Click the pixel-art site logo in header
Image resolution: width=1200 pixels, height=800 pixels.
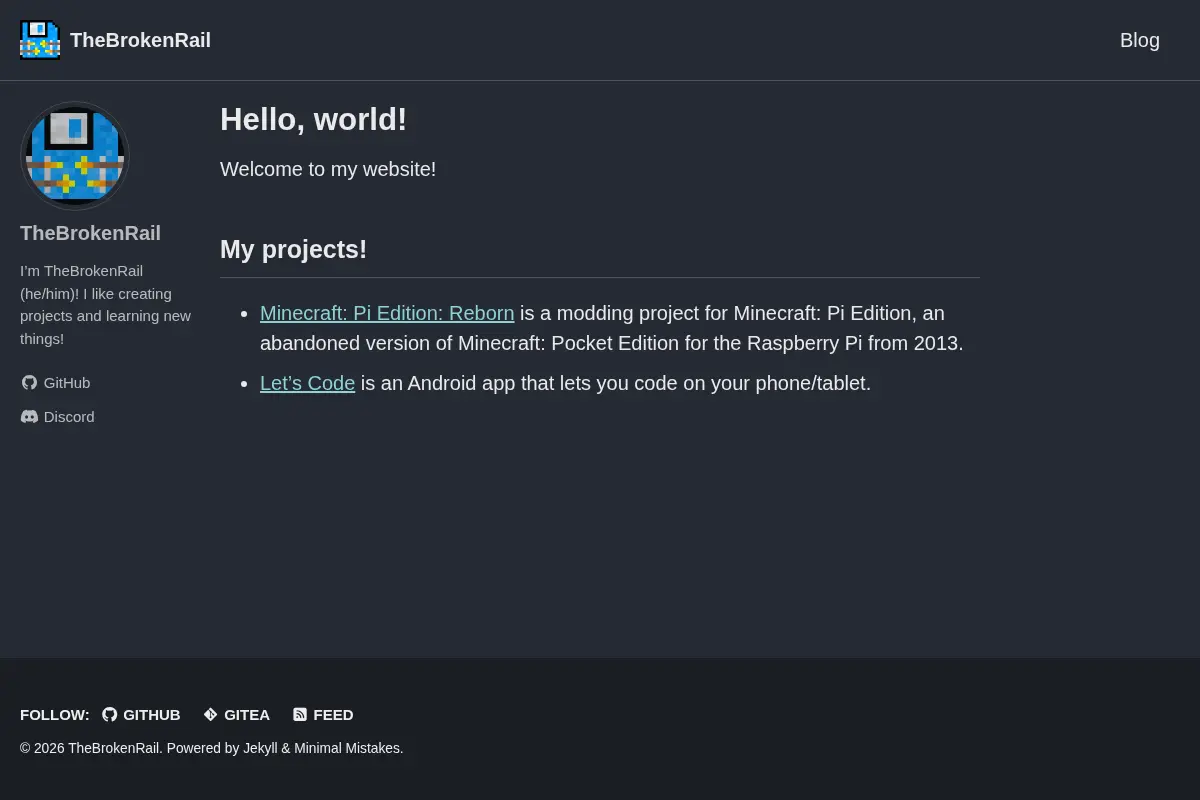(x=40, y=40)
